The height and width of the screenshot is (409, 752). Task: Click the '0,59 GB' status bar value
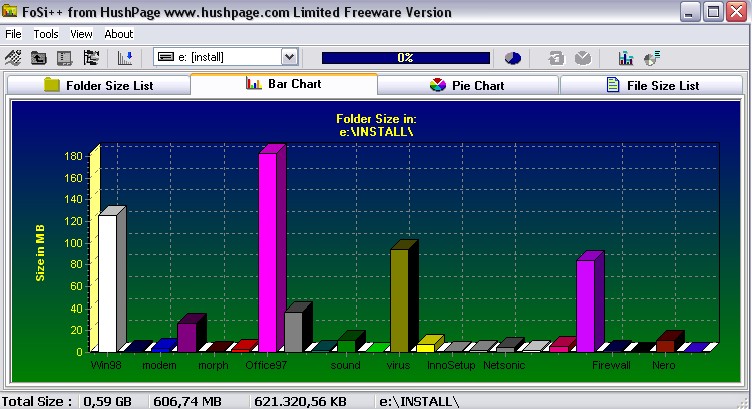(x=107, y=402)
